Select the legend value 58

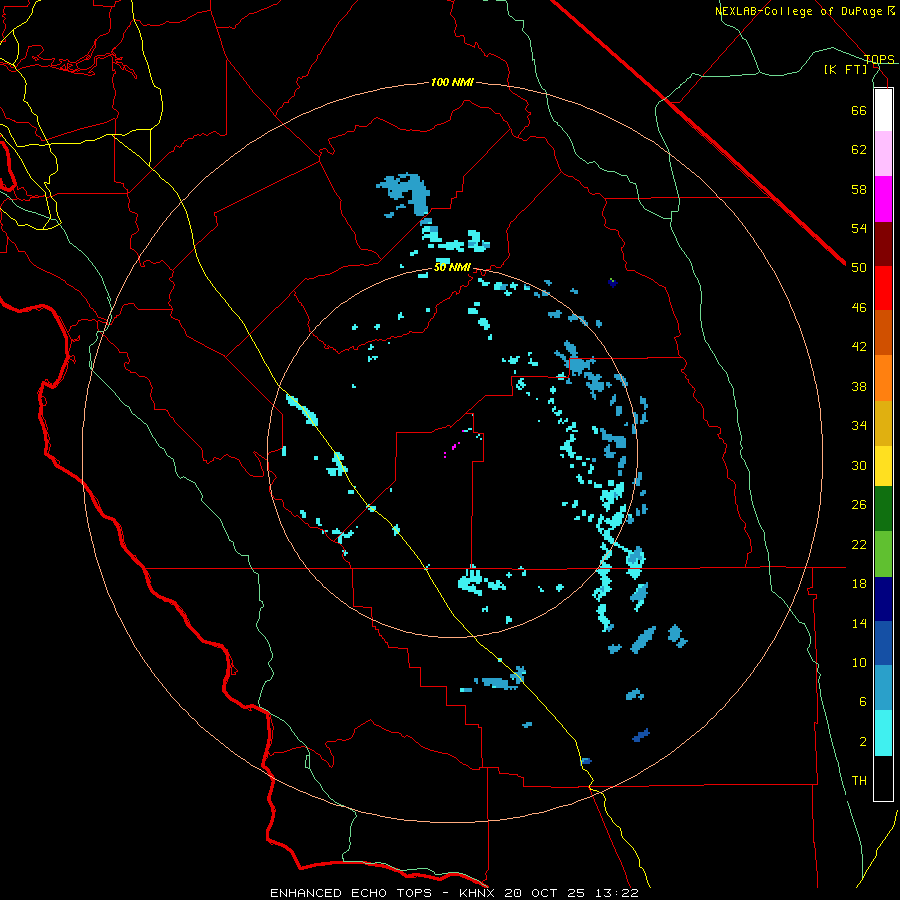(859, 189)
